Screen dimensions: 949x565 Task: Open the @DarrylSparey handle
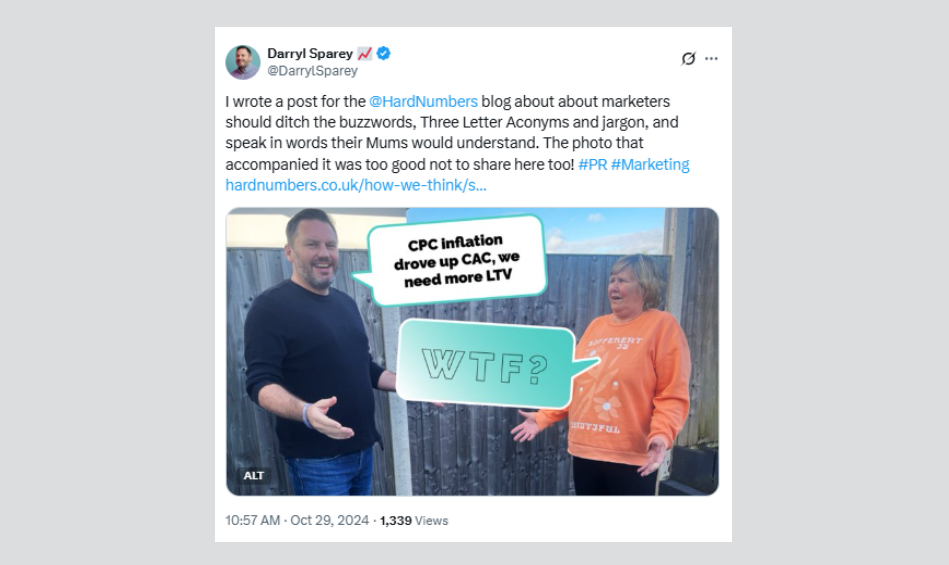312,71
